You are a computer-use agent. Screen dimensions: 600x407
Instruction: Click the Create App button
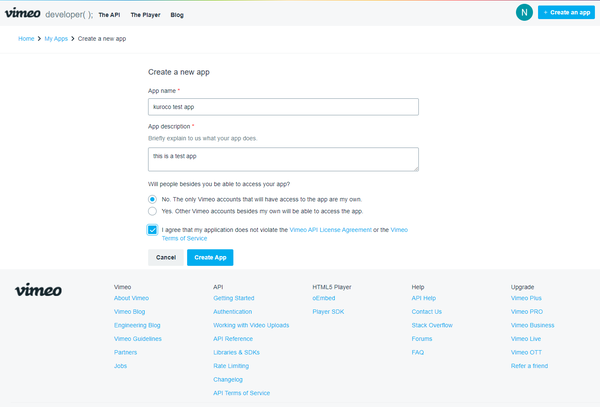[x=210, y=257]
